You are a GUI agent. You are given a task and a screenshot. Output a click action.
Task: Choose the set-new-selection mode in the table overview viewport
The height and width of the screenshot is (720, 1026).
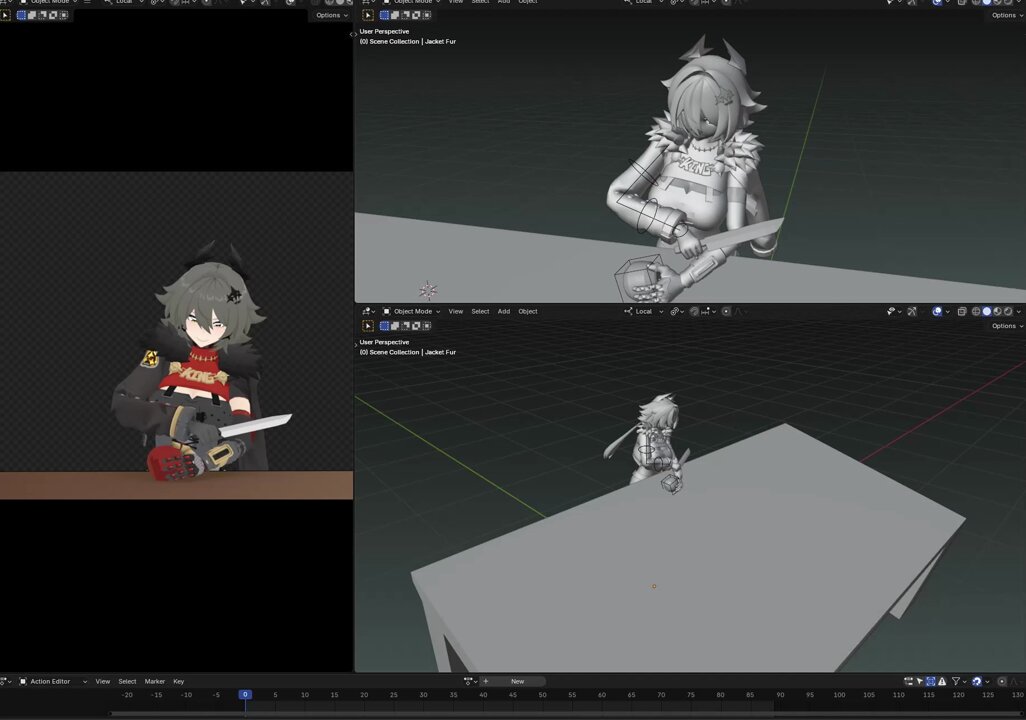point(385,326)
